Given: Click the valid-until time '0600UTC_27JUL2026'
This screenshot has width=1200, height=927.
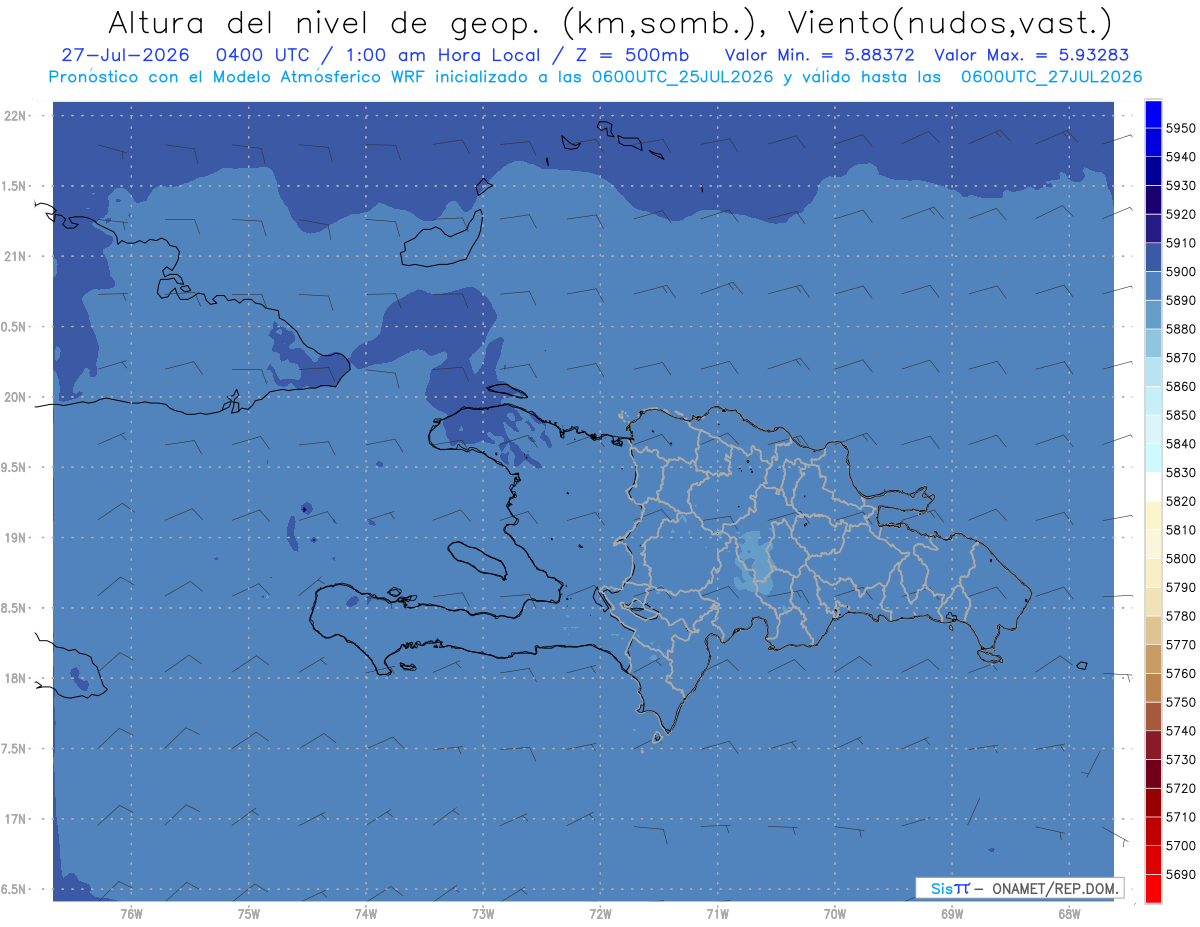Looking at the screenshot, I should [x=1051, y=76].
